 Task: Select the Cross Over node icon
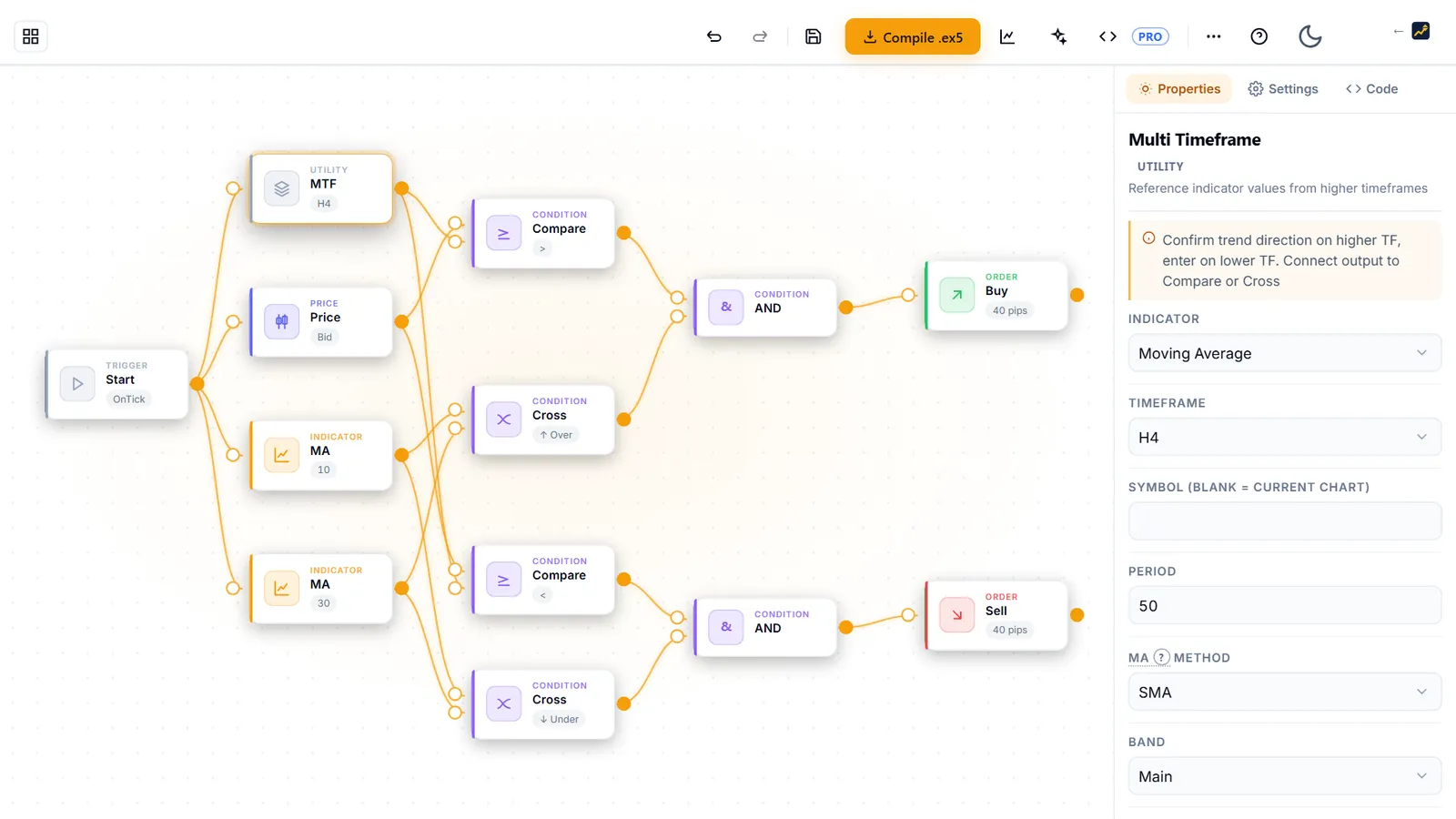[x=503, y=420]
